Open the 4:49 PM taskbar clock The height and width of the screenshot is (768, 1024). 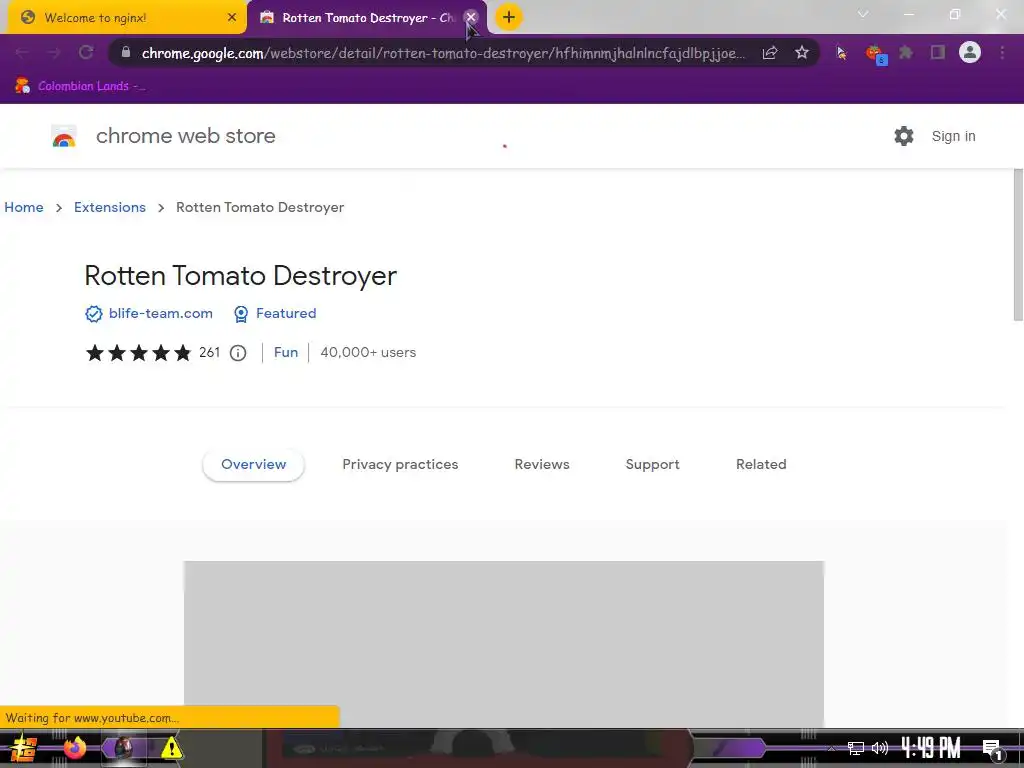click(x=931, y=748)
